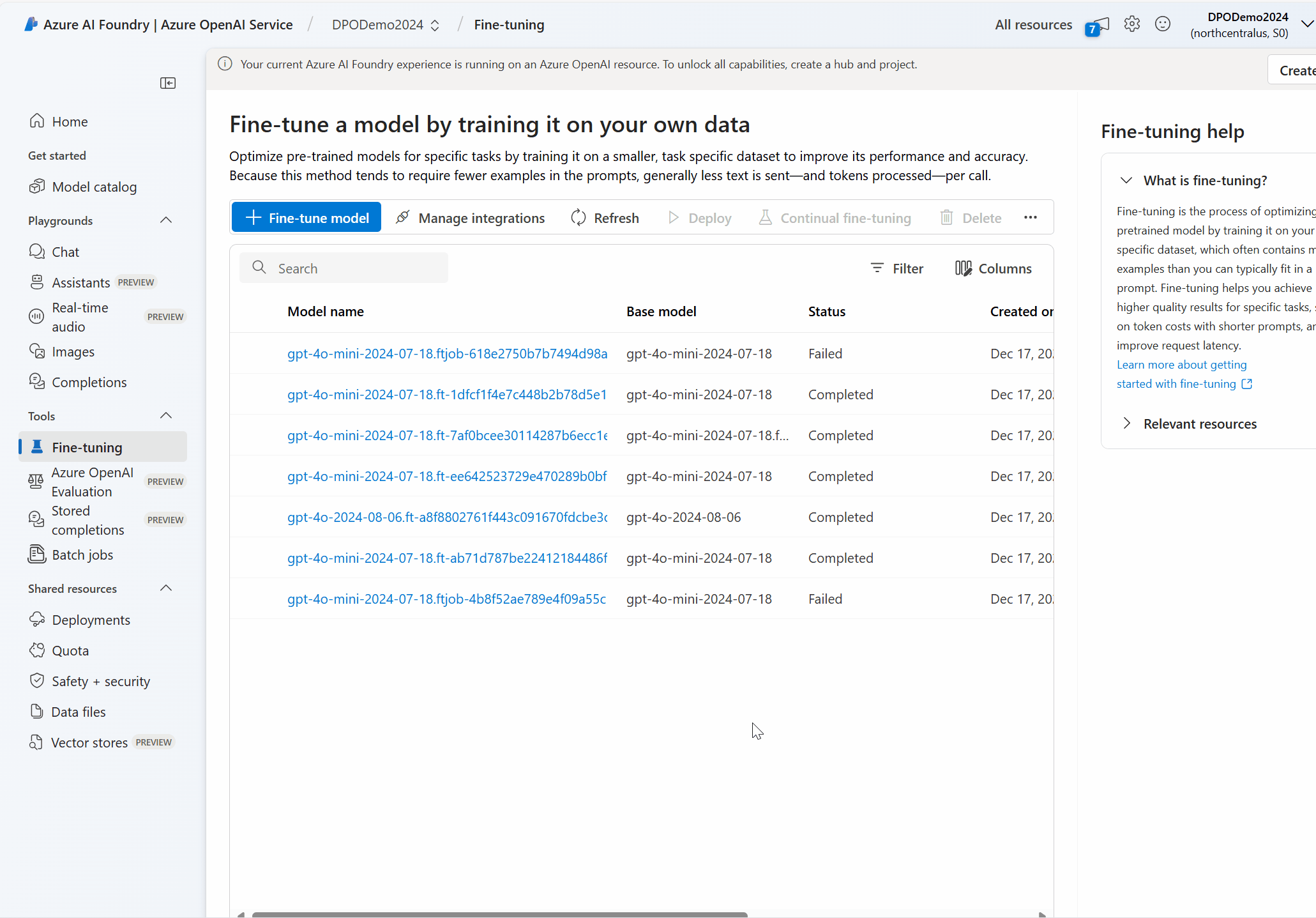The height and width of the screenshot is (918, 1316).
Task: Click the Columns selector icon
Action: pyautogui.click(x=963, y=268)
